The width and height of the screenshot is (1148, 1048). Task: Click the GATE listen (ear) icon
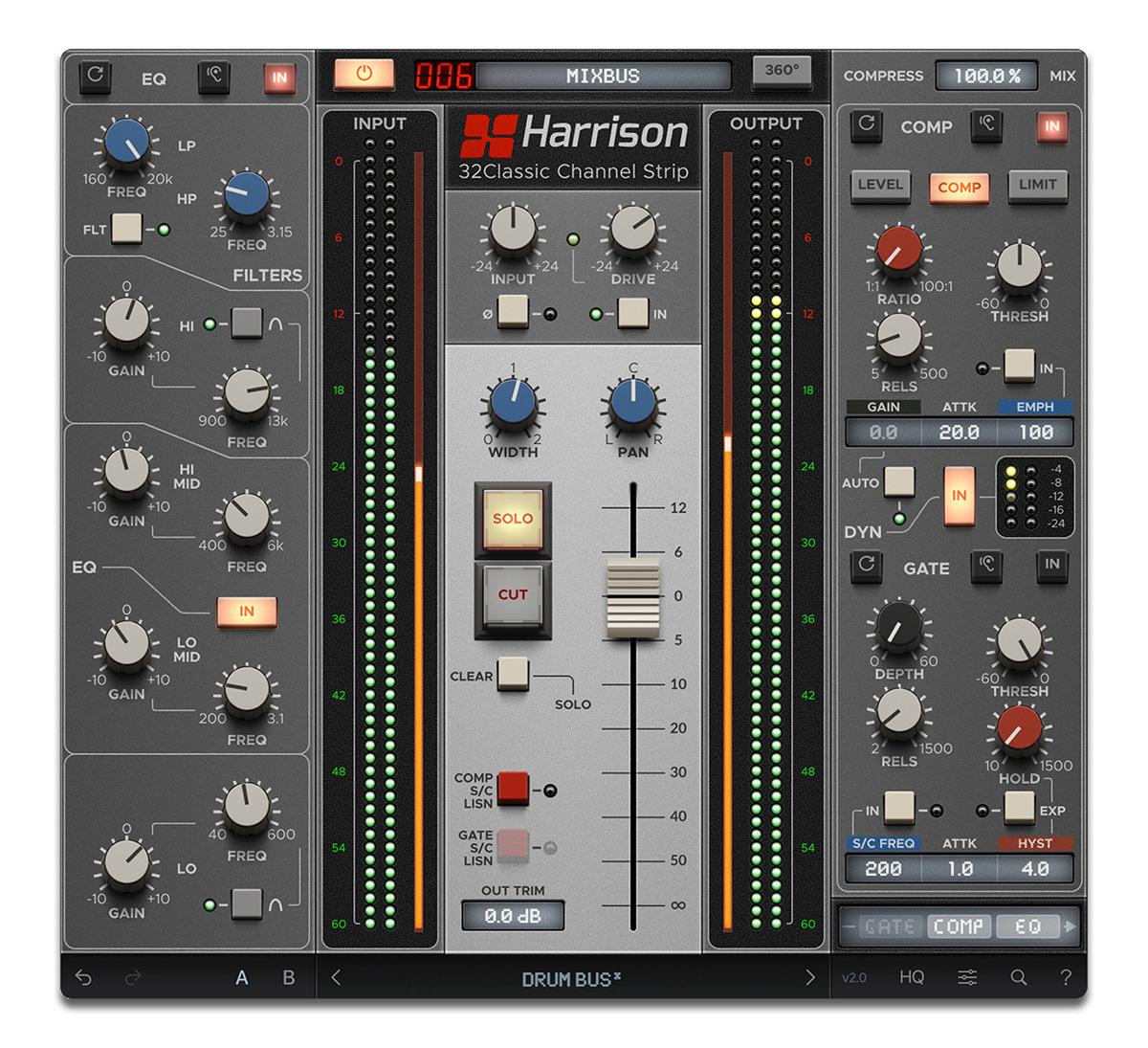986,565
